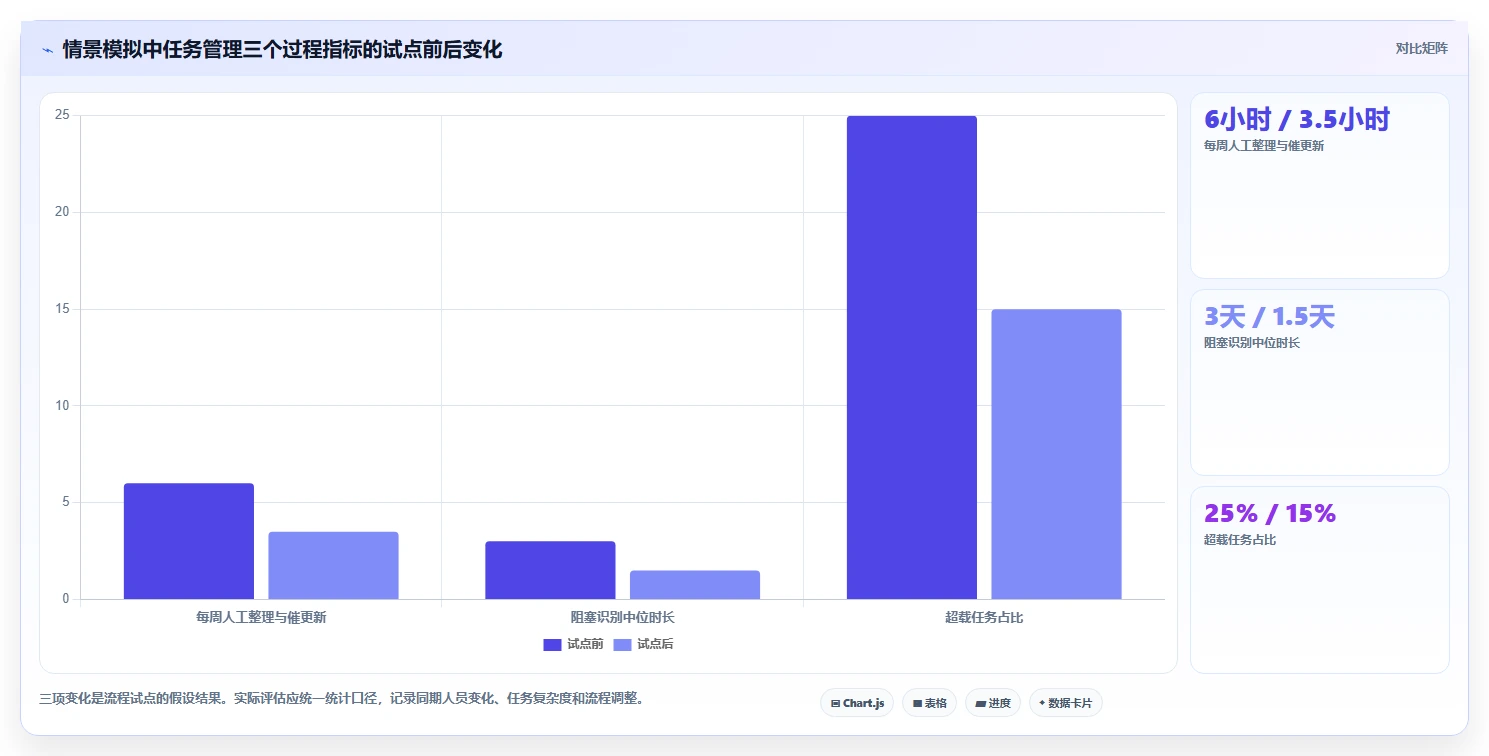
Task: Click the y-axis tick label 10
Action: 62,406
